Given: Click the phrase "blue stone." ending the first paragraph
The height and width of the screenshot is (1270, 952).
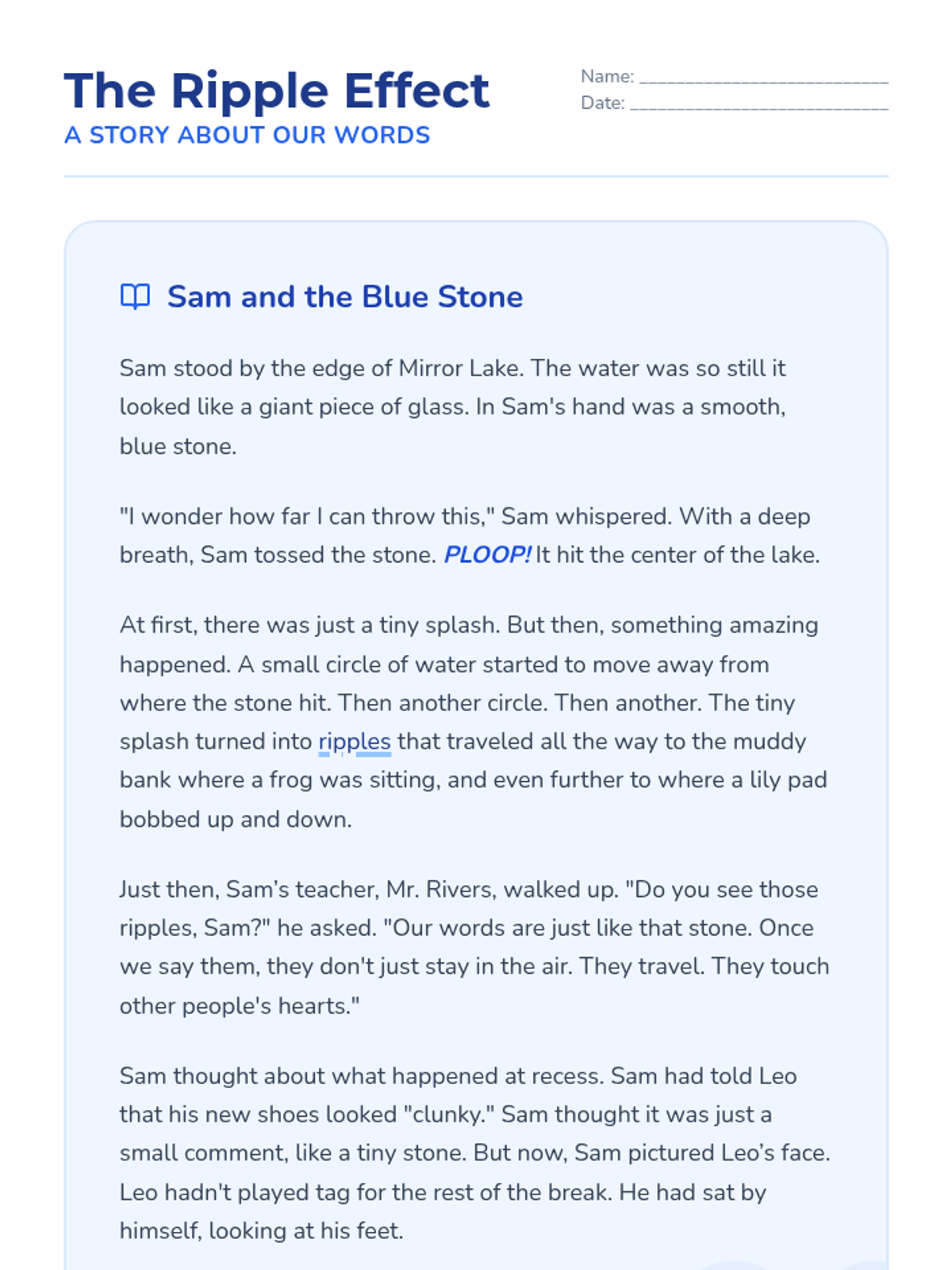Looking at the screenshot, I should tap(178, 446).
